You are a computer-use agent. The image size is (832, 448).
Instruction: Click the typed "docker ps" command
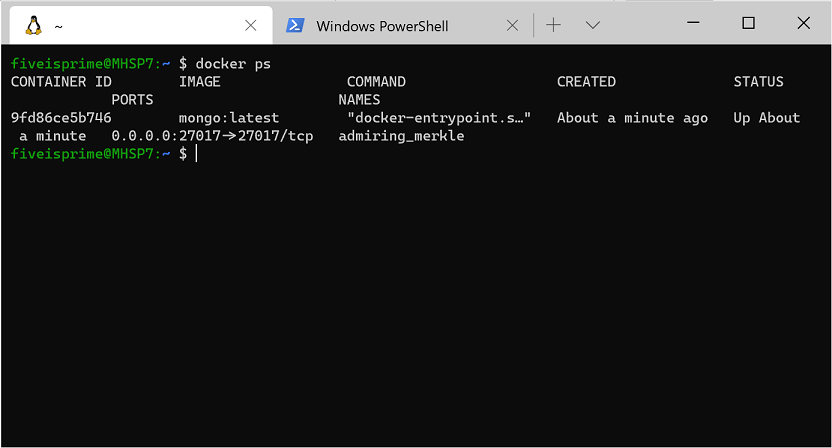(233, 64)
